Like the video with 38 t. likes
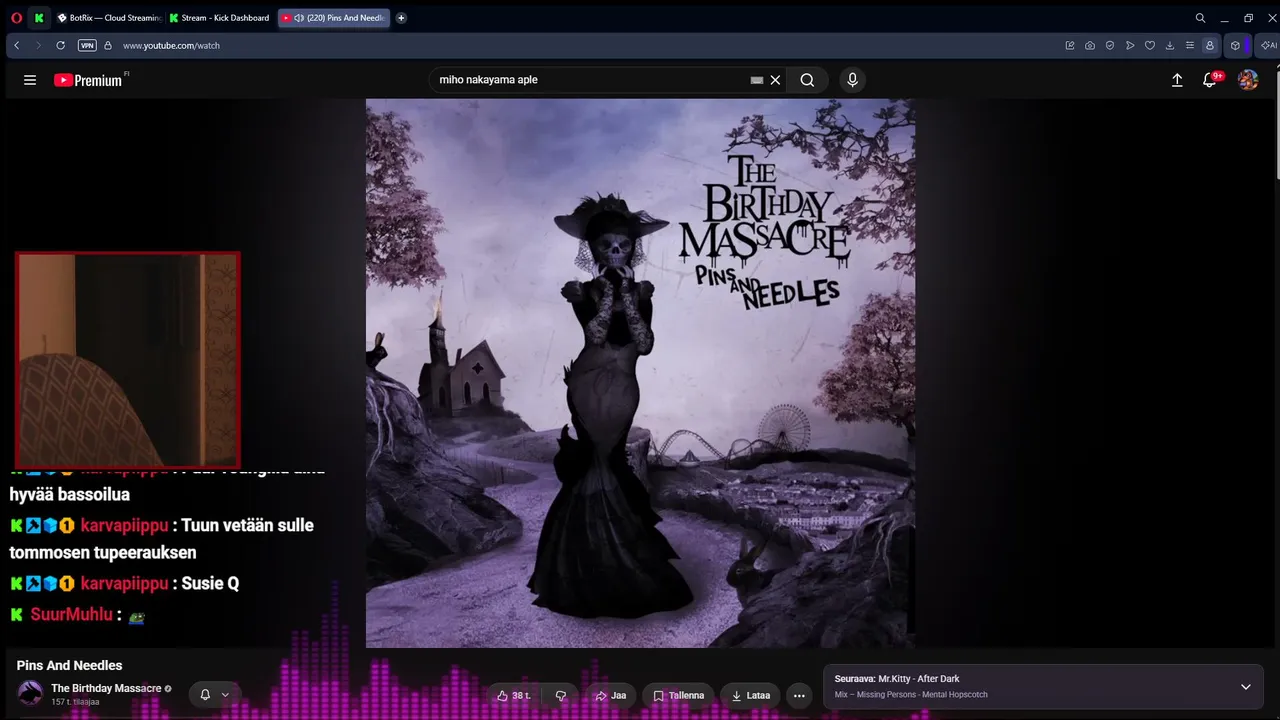 (x=514, y=695)
